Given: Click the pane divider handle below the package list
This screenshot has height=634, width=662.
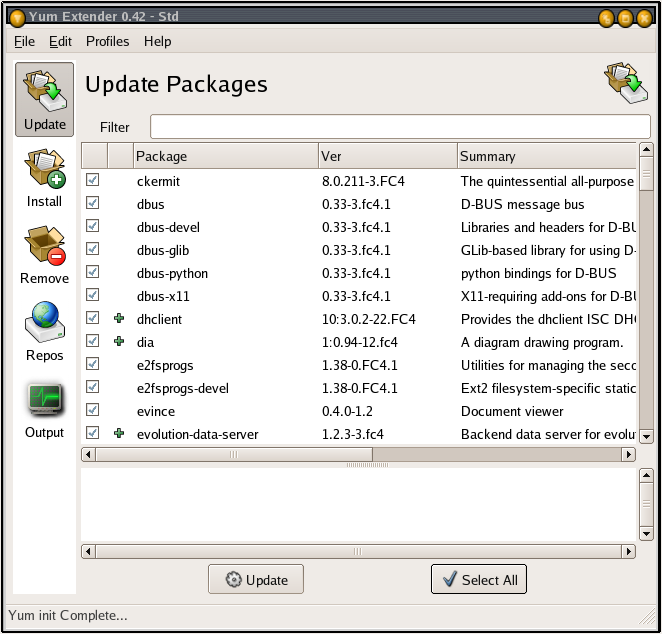Looking at the screenshot, I should coord(367,465).
